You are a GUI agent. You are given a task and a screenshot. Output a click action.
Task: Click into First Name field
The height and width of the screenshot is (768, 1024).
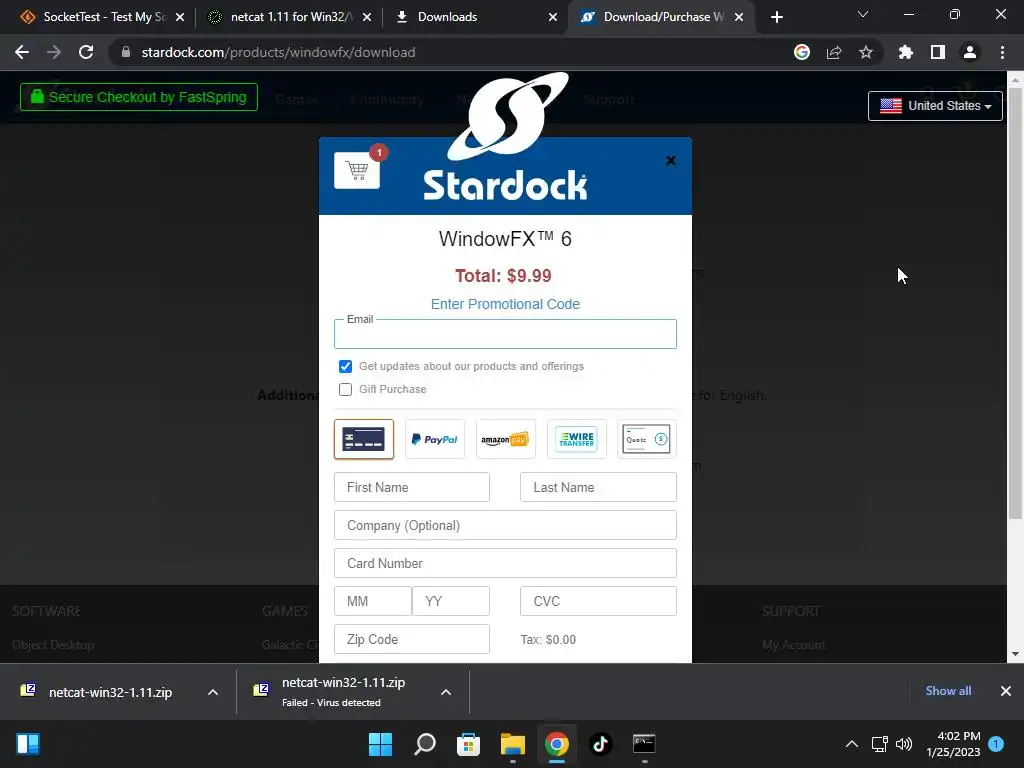click(411, 487)
